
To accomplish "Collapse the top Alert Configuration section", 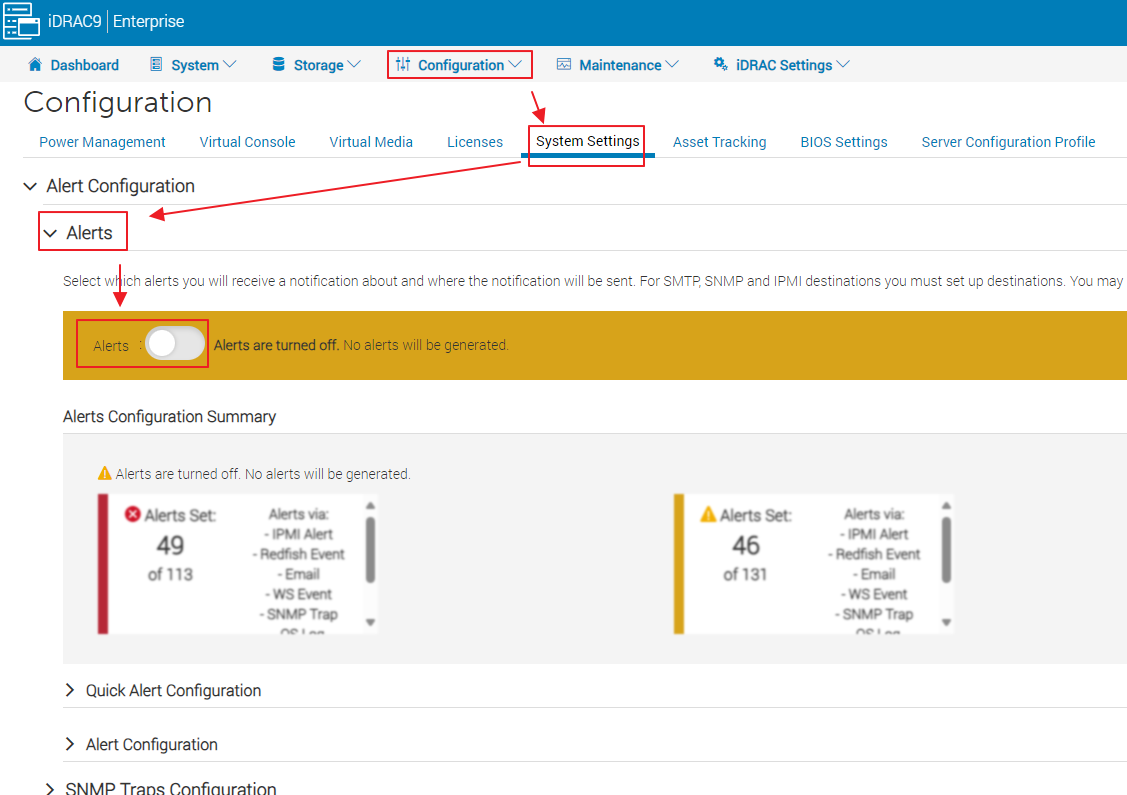I will coord(30,186).
